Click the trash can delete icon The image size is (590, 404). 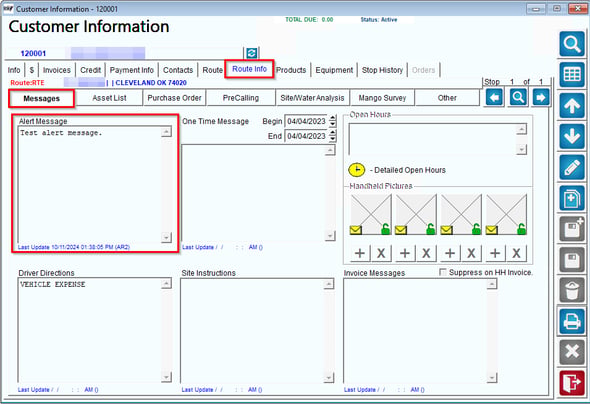tap(572, 290)
